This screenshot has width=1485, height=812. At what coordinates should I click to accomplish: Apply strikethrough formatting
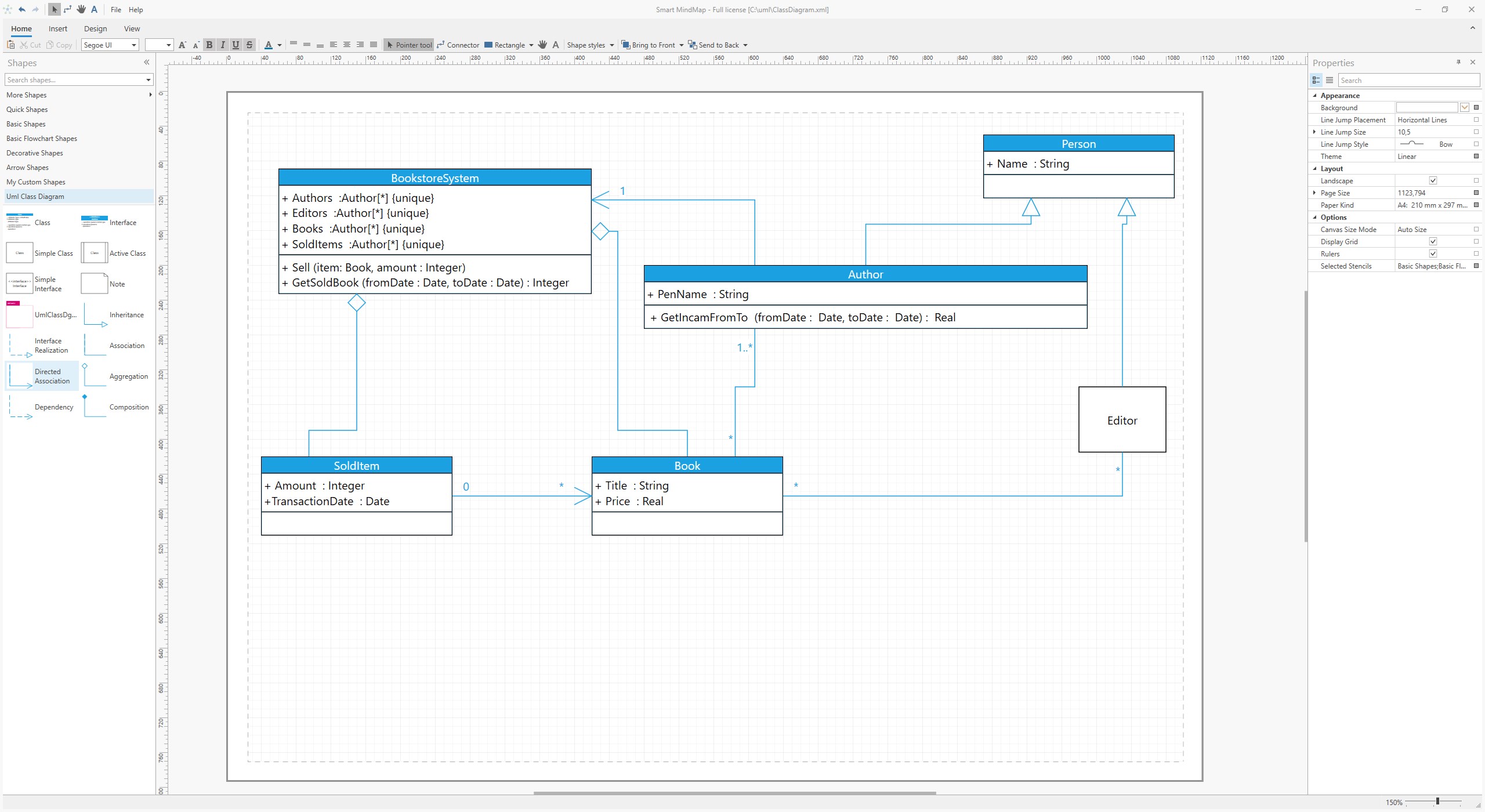pos(249,45)
